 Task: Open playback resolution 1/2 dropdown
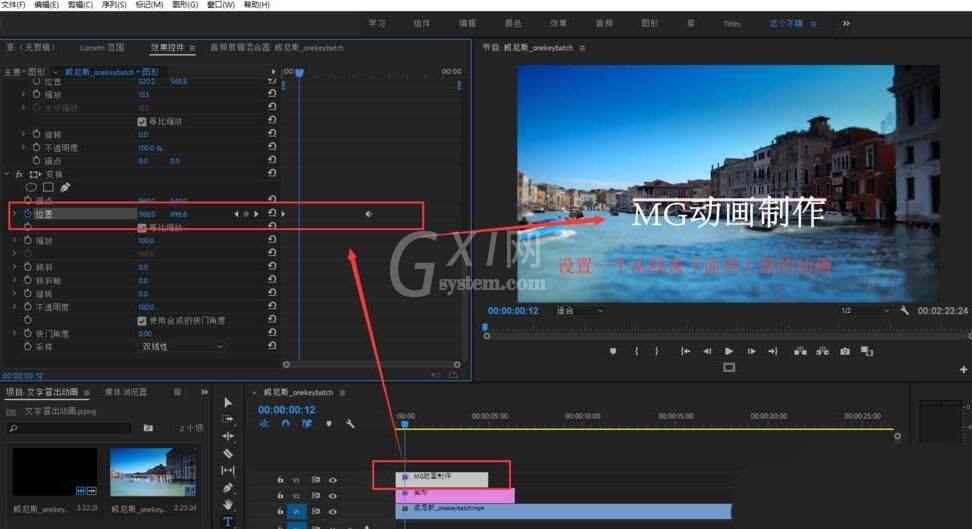864,310
